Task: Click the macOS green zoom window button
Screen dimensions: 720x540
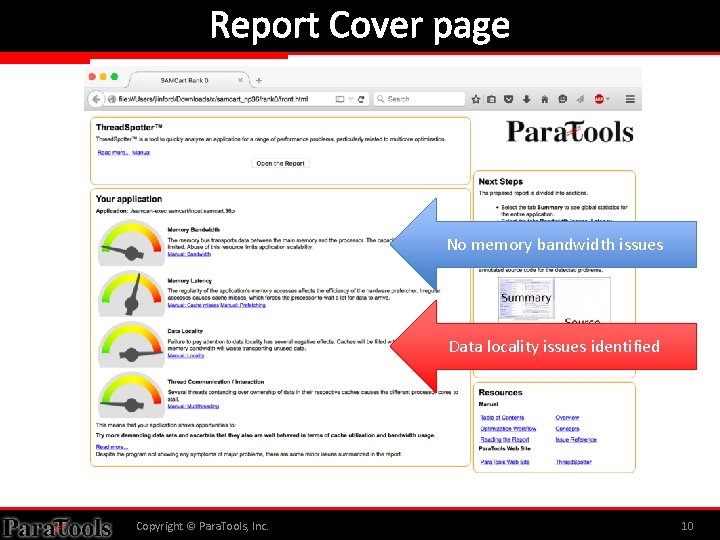Action: 114,77
